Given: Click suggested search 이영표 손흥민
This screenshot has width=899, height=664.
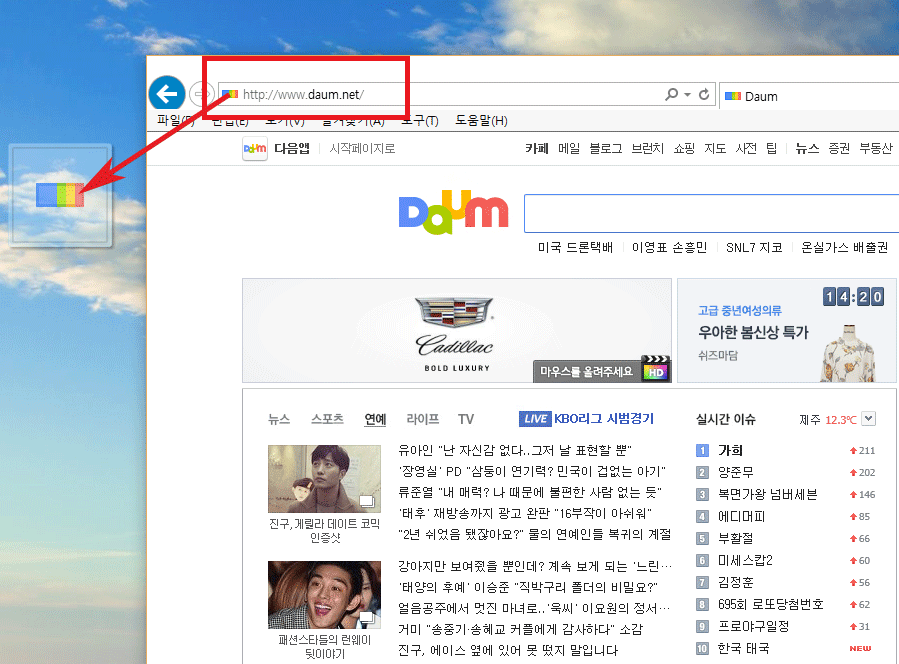Looking at the screenshot, I should click(670, 247).
